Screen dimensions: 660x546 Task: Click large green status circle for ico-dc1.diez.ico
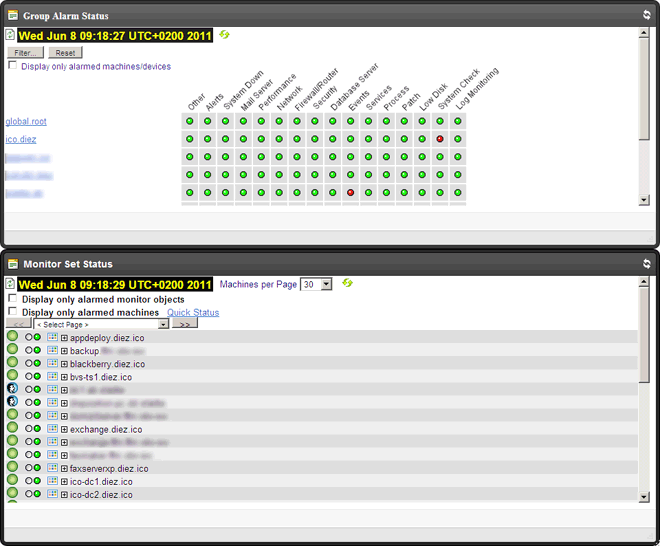point(13,479)
